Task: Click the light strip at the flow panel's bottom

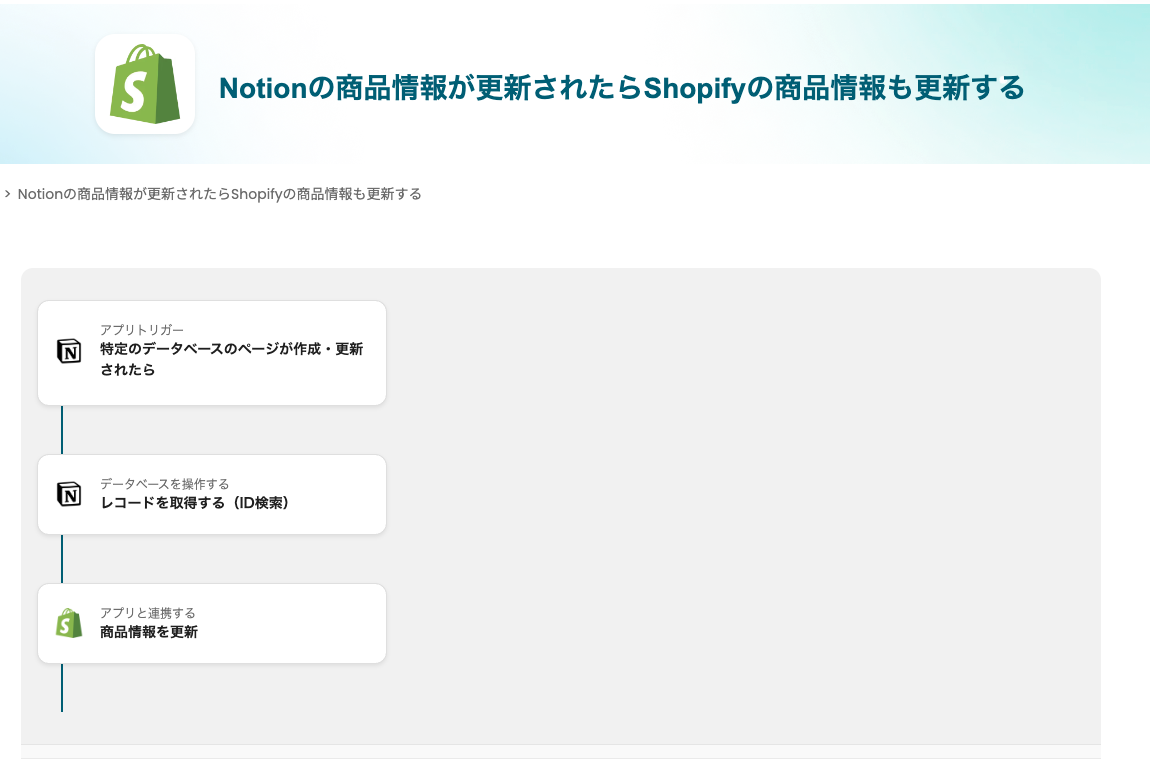Action: click(x=560, y=751)
